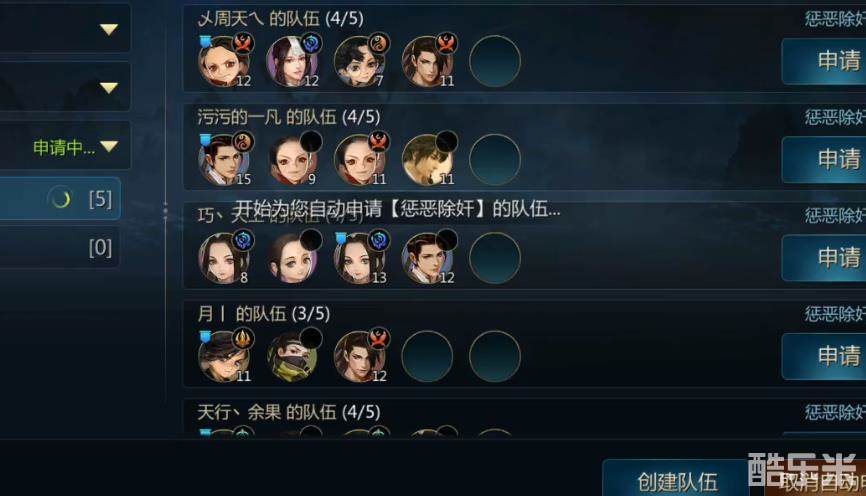This screenshot has height=496, width=866.
Task: Click level 8 female avatar in third team
Action: 224,258
